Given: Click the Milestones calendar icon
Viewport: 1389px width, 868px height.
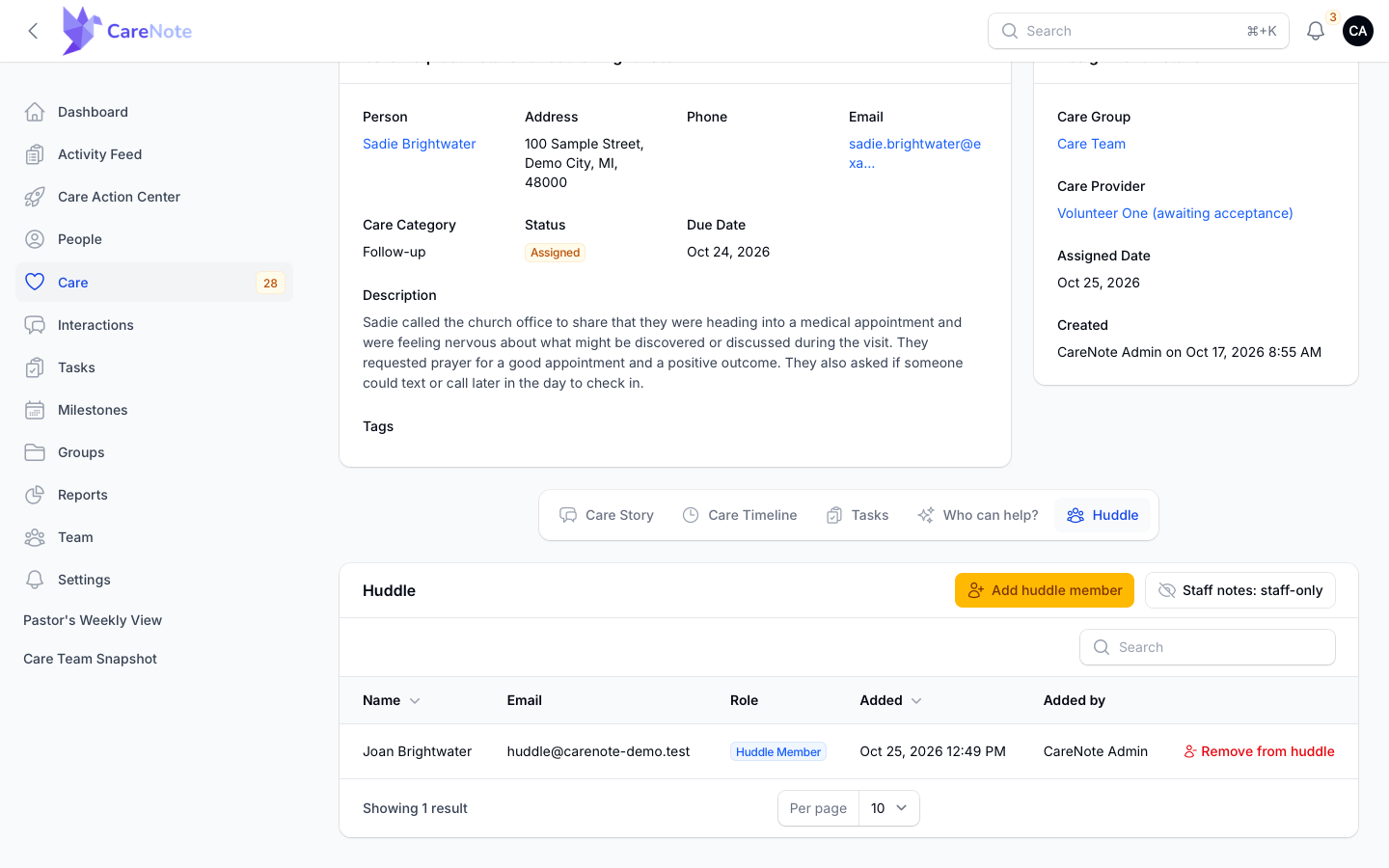Looking at the screenshot, I should [x=35, y=410].
